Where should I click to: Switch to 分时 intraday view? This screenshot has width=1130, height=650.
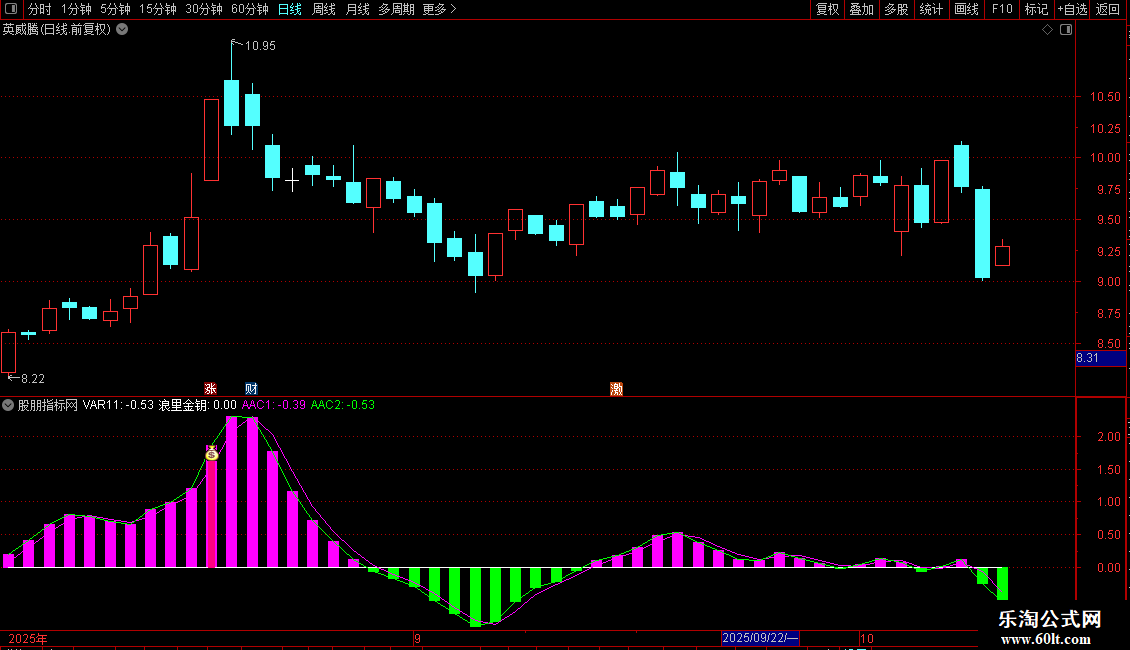[40, 9]
